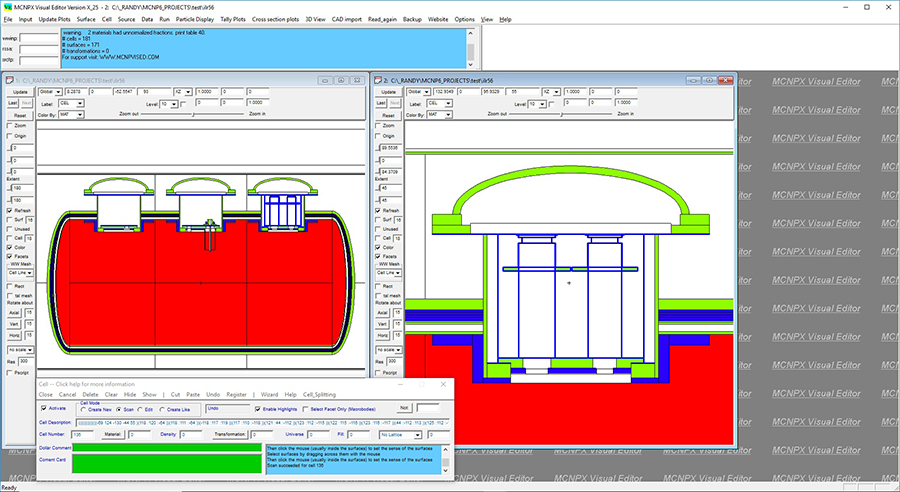900x492 pixels.
Task: Open the Cross section plots menu
Action: click(x=276, y=19)
